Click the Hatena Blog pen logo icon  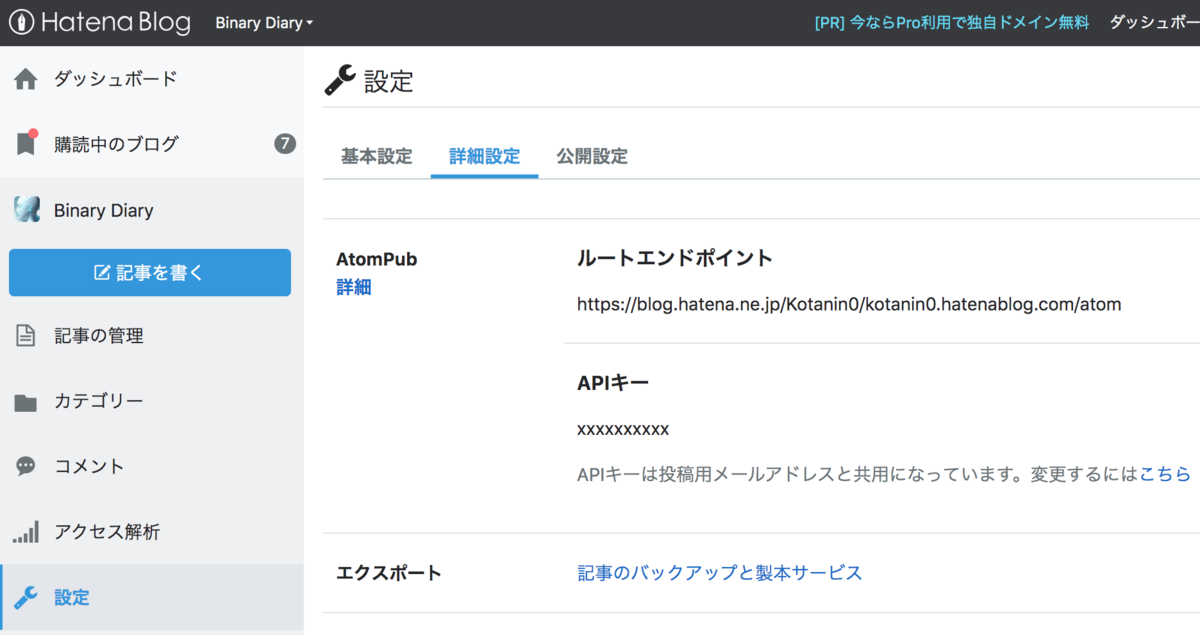pos(23,22)
